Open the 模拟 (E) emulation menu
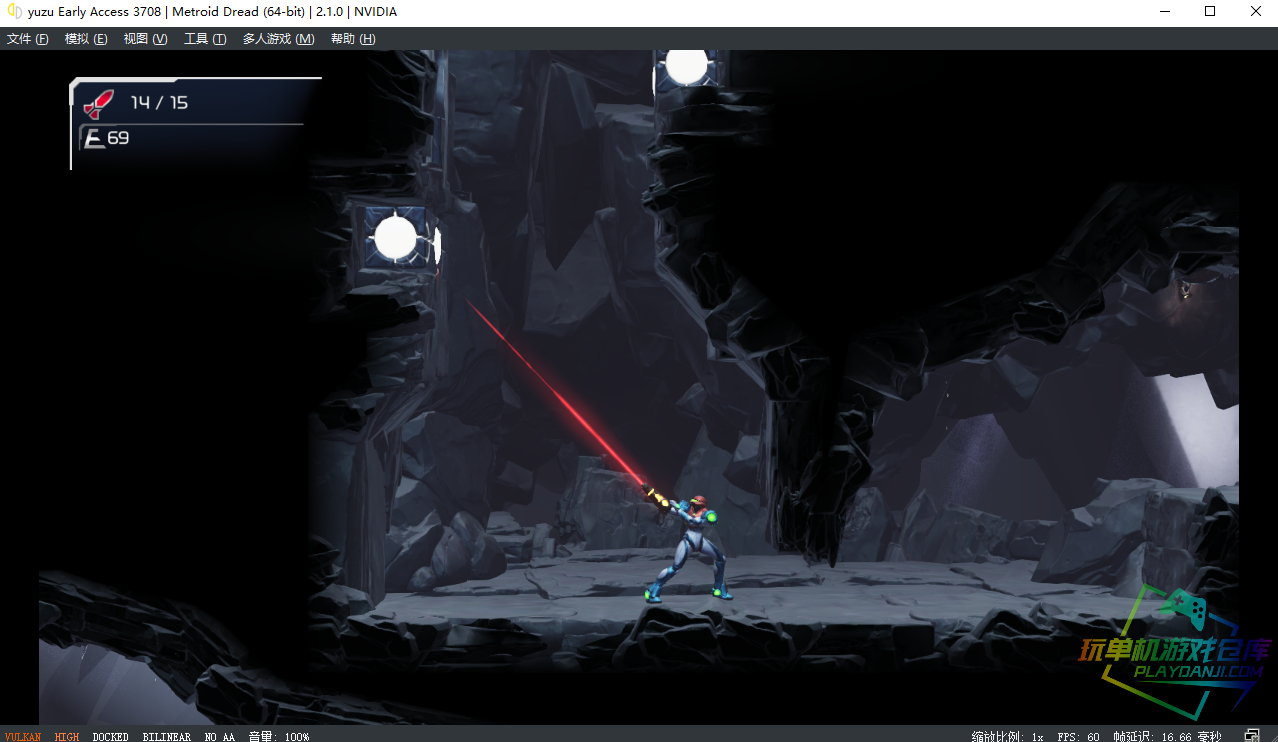This screenshot has width=1278, height=742. [x=85, y=39]
